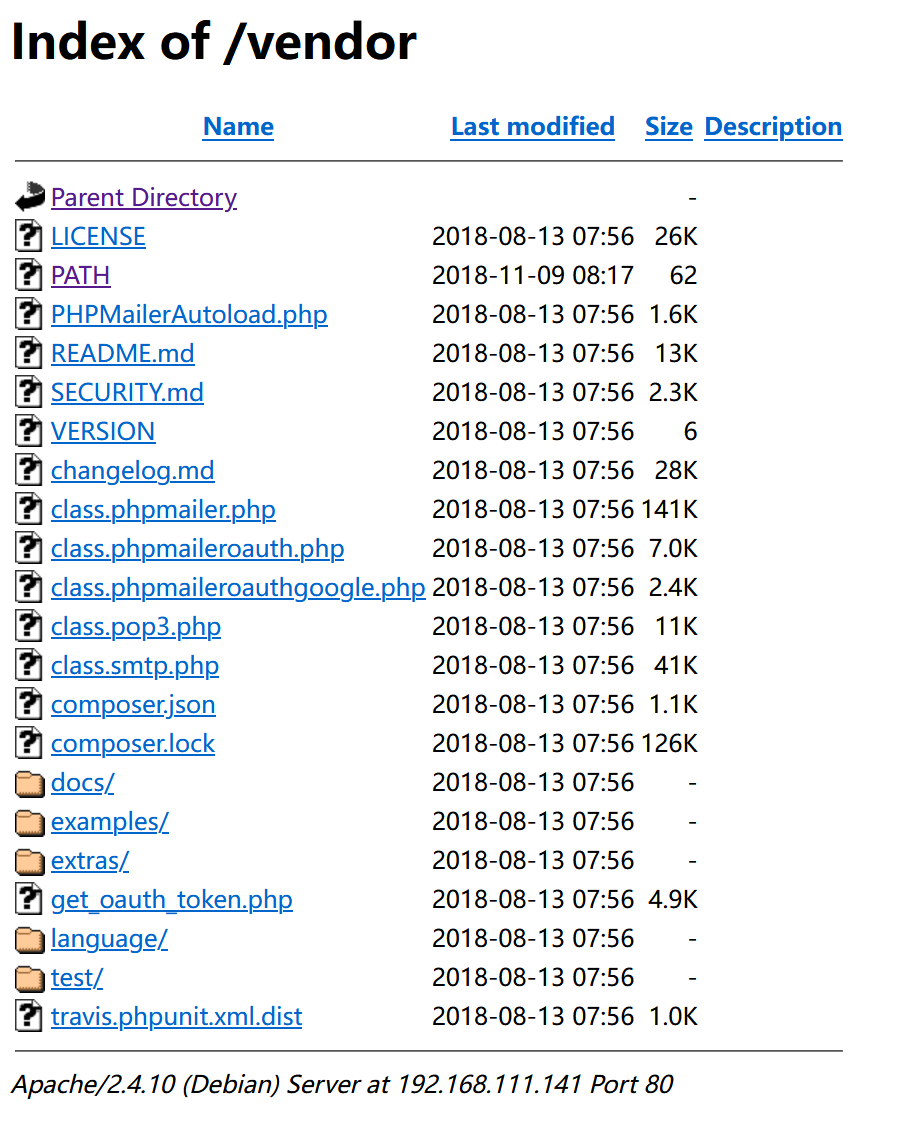Open travis.phpunit.xml.dist file link
Viewport: 914px width, 1135px height.
176,1017
